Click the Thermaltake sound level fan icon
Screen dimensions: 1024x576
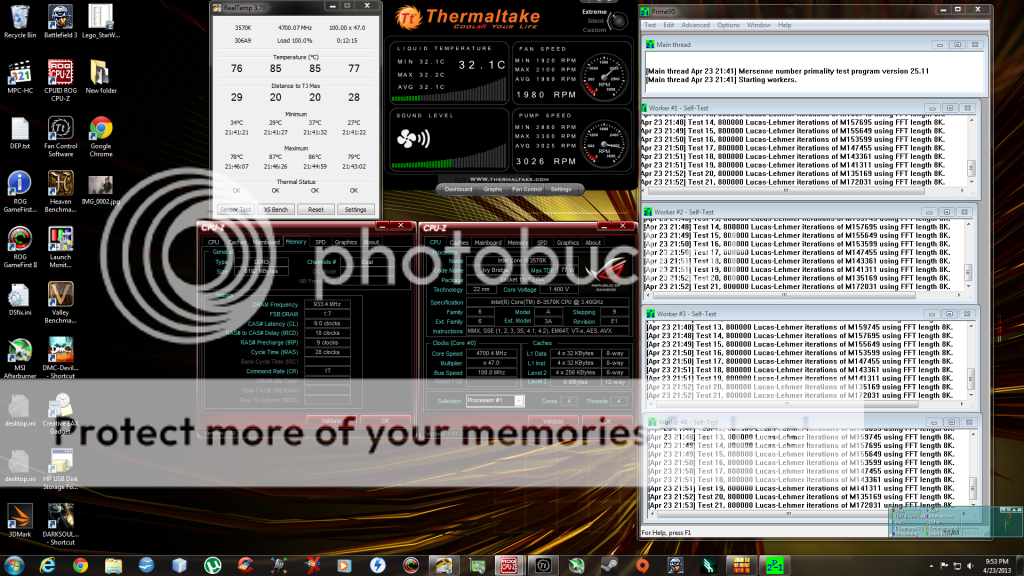413,138
